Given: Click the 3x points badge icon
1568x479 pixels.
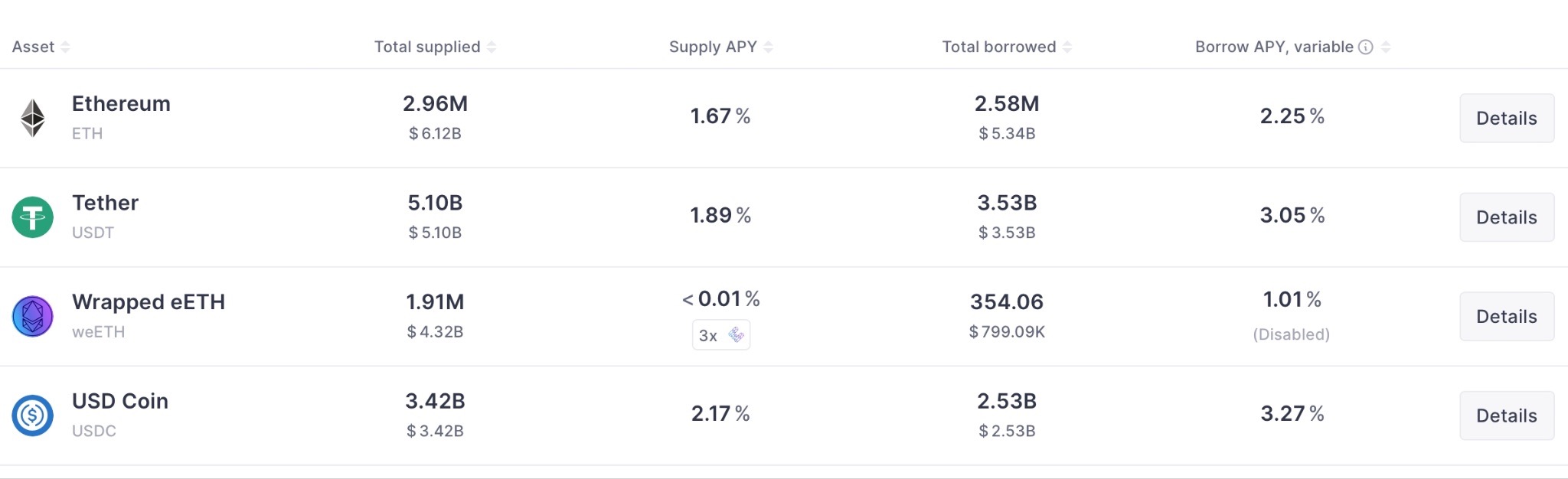Looking at the screenshot, I should pos(736,335).
